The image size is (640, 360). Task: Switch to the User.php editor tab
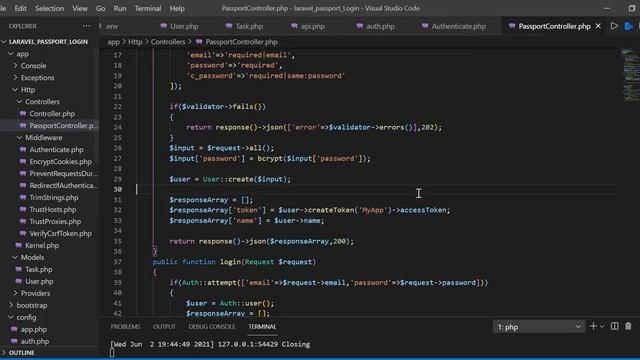coord(180,26)
